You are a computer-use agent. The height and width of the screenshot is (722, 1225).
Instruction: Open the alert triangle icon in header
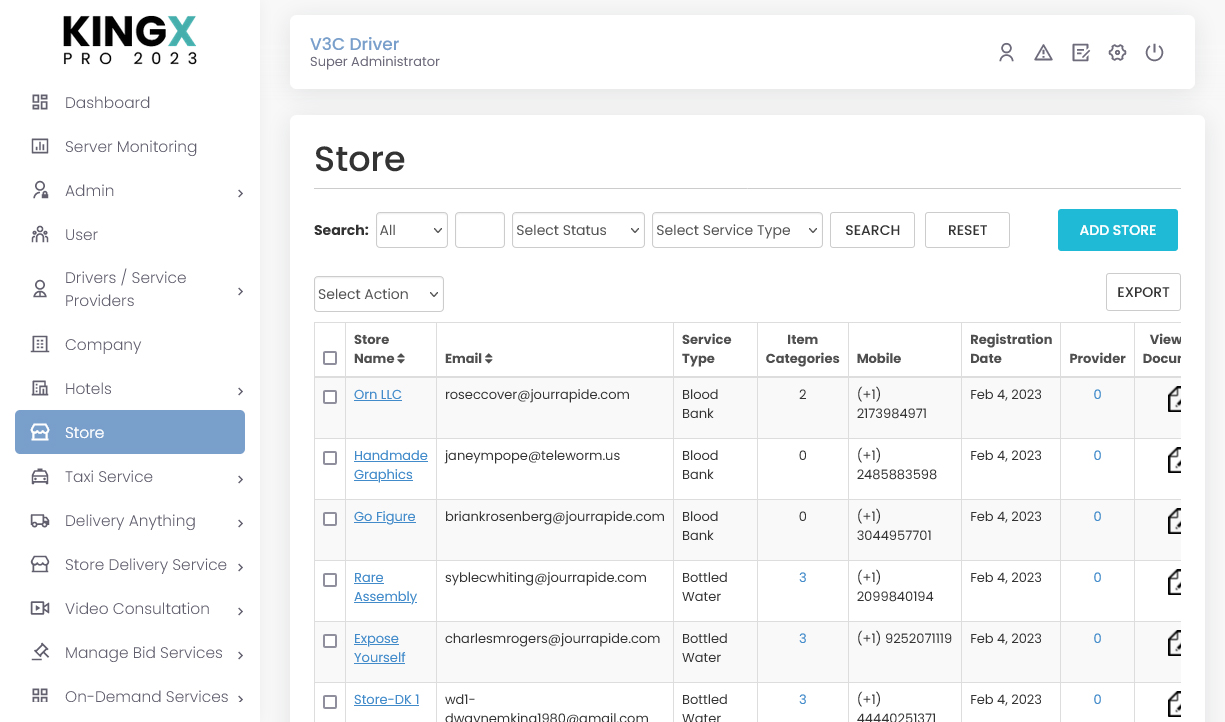pos(1043,53)
